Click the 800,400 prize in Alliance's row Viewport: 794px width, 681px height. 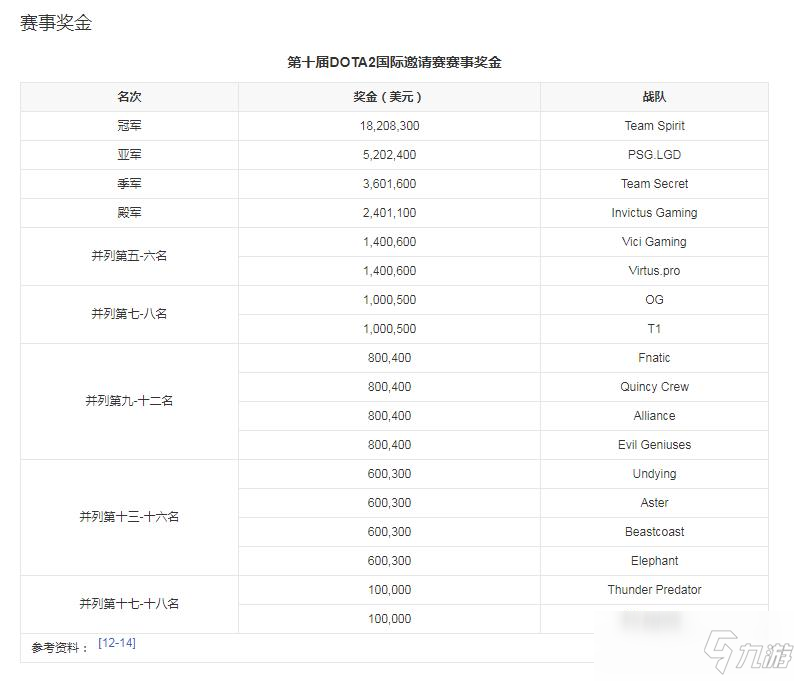[x=389, y=416]
